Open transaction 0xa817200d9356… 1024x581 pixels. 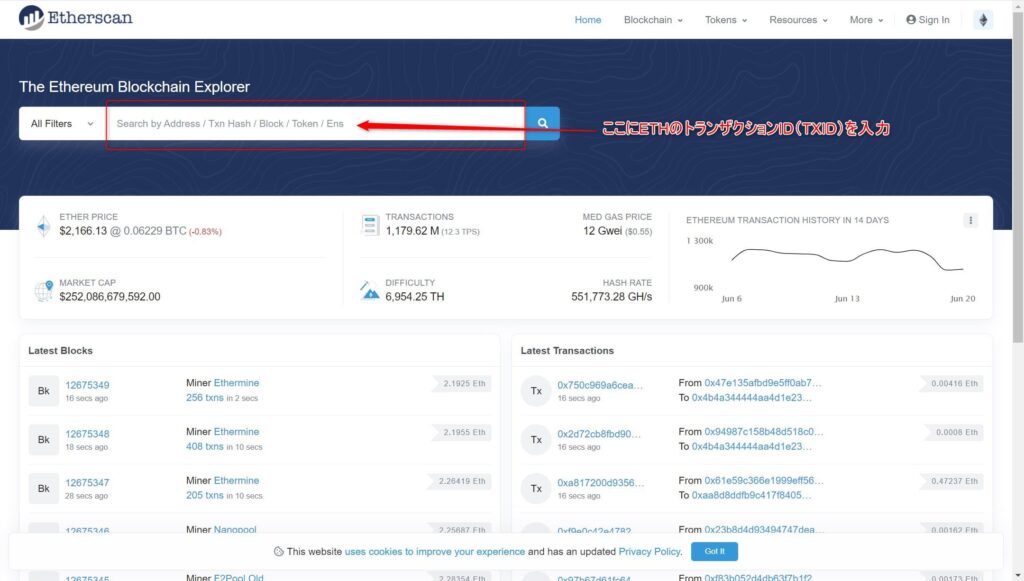coord(601,483)
